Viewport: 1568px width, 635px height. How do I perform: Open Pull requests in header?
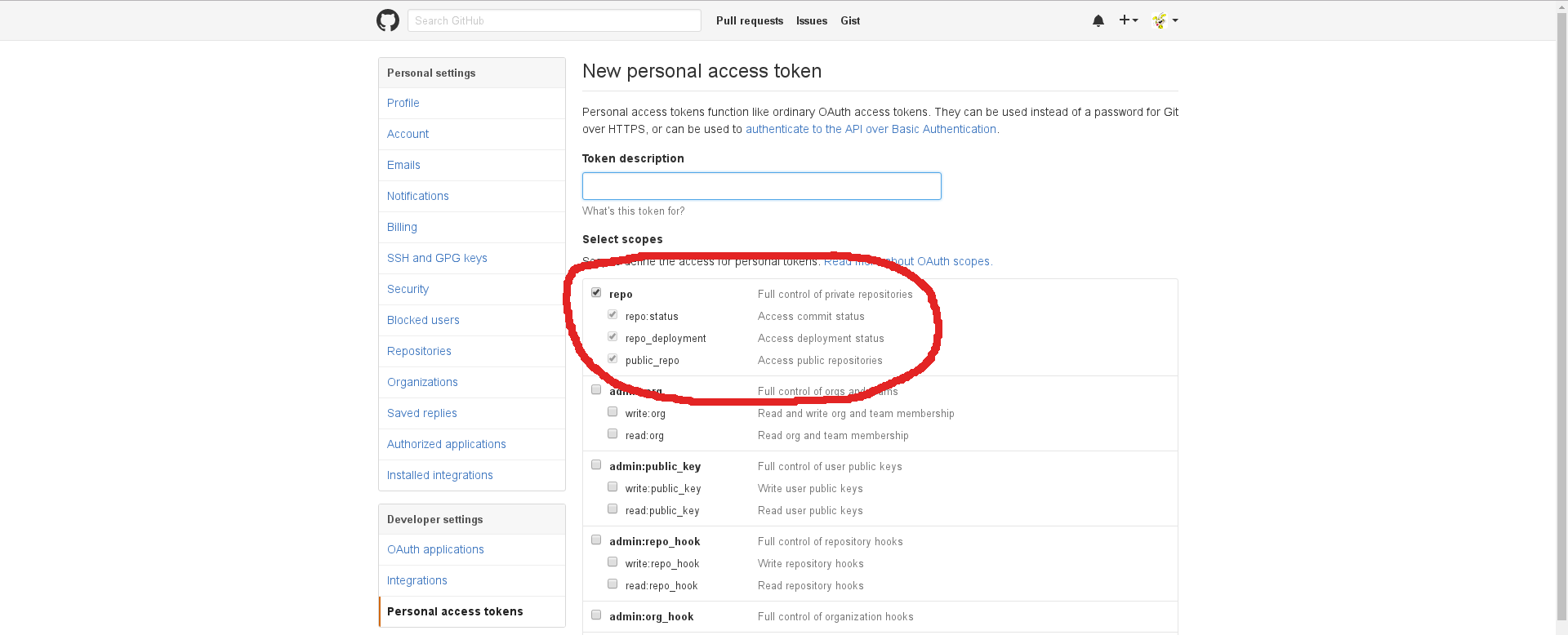(x=750, y=20)
